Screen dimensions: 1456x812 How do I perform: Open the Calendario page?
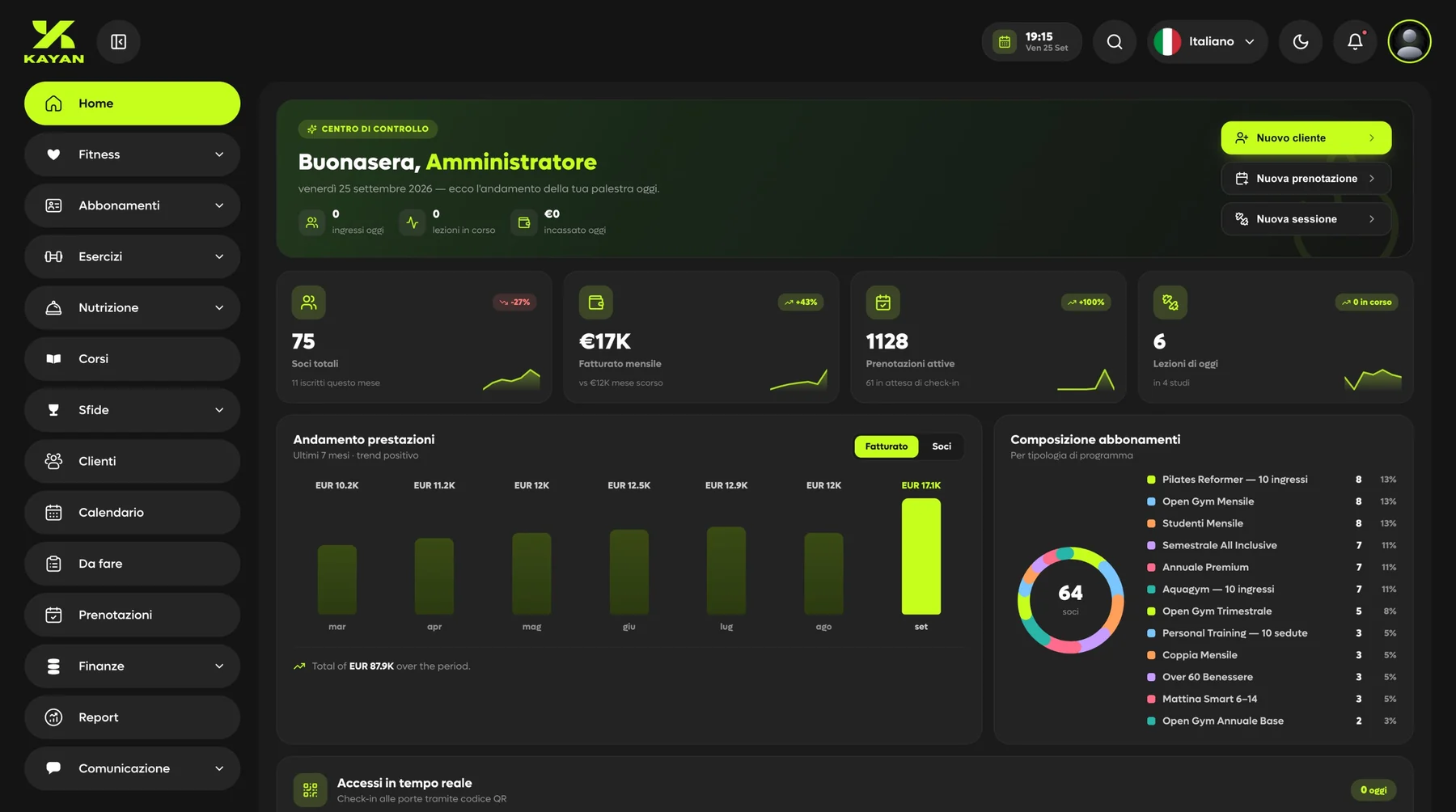pyautogui.click(x=132, y=513)
